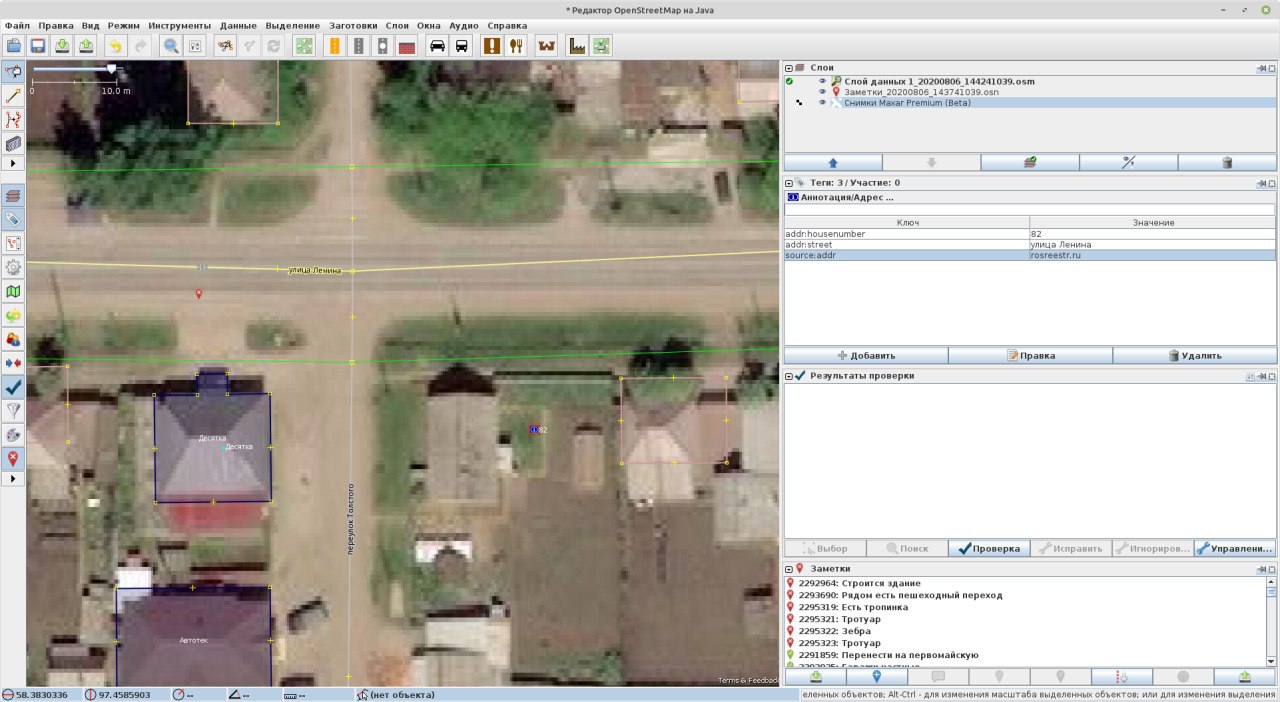Click the green imagery offset toolbar icon

(304, 46)
